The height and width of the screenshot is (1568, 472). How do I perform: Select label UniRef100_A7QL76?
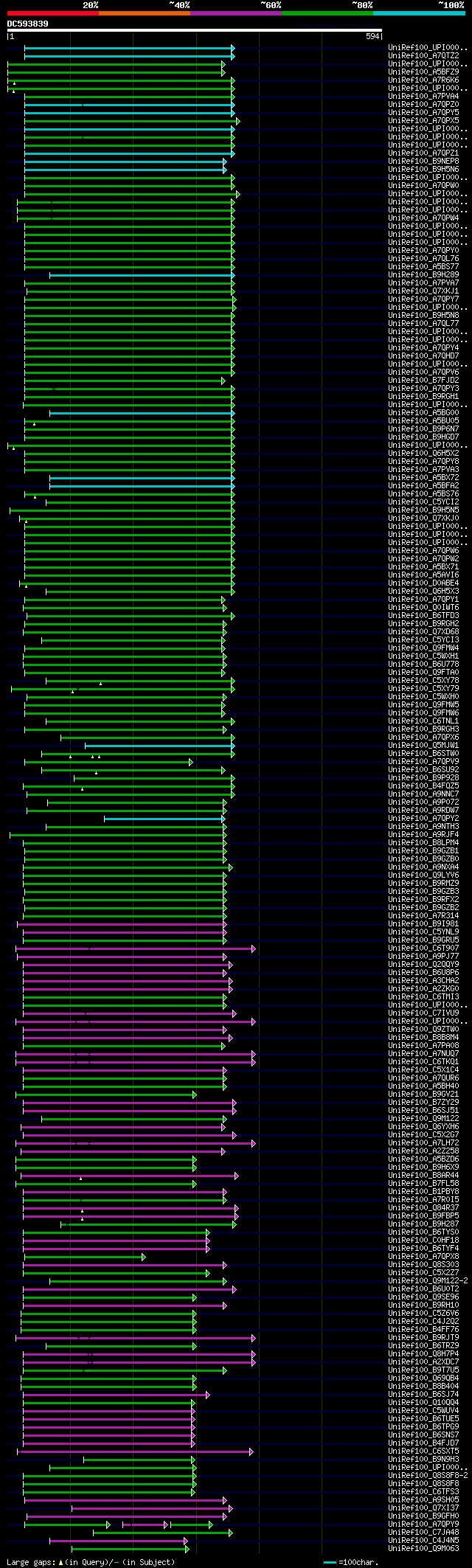423,259
